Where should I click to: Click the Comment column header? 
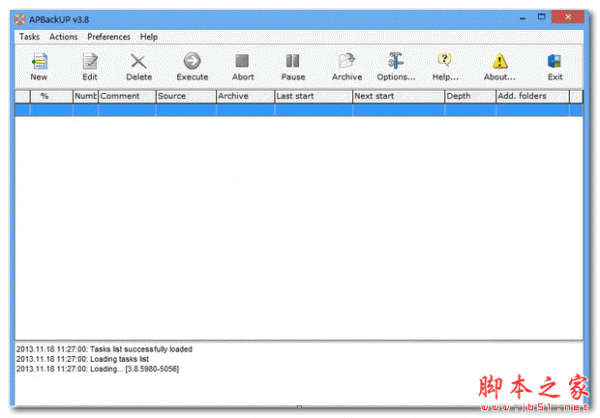[127, 96]
